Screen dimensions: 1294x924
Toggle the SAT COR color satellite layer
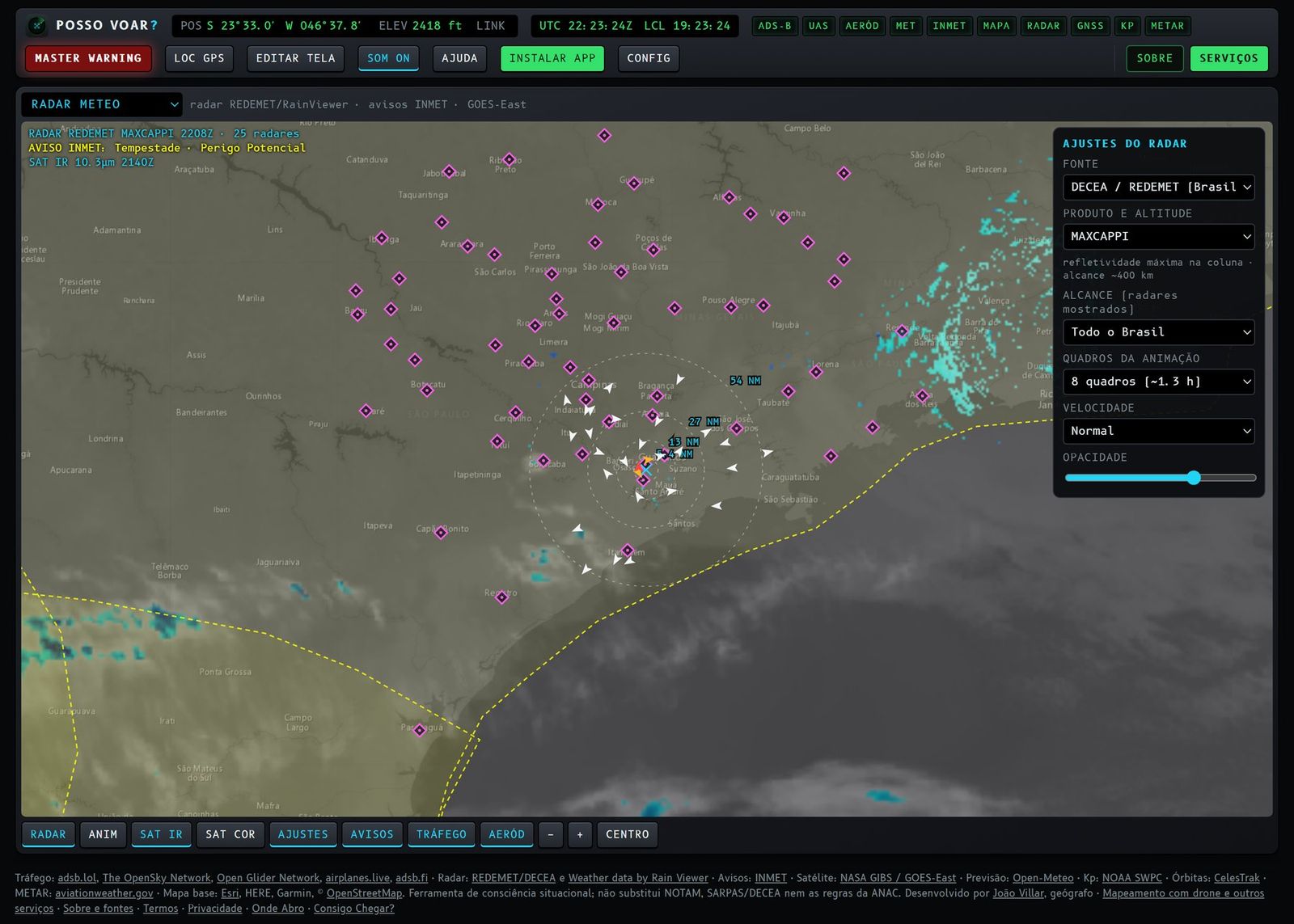coord(230,834)
